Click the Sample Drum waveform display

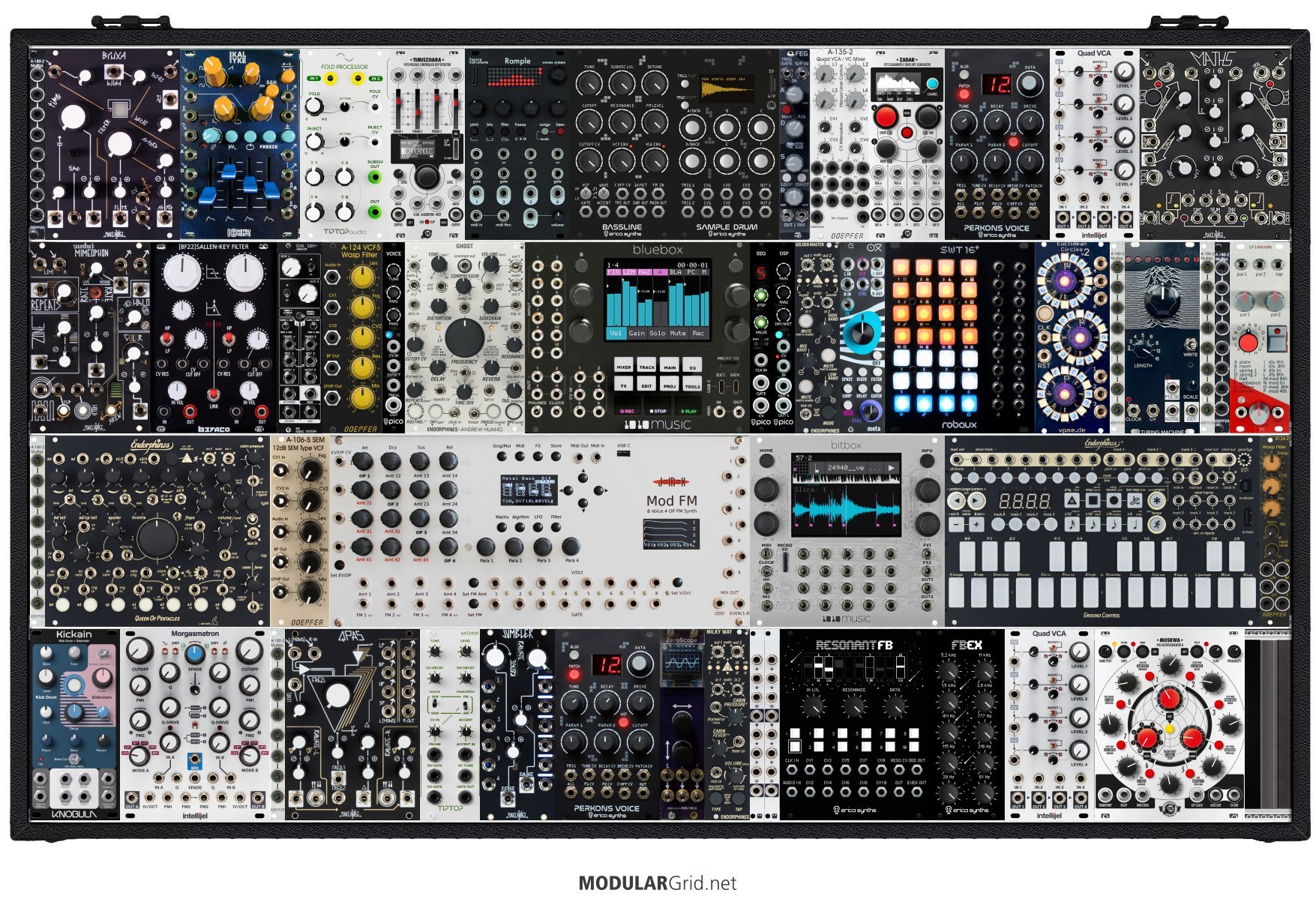tap(727, 88)
